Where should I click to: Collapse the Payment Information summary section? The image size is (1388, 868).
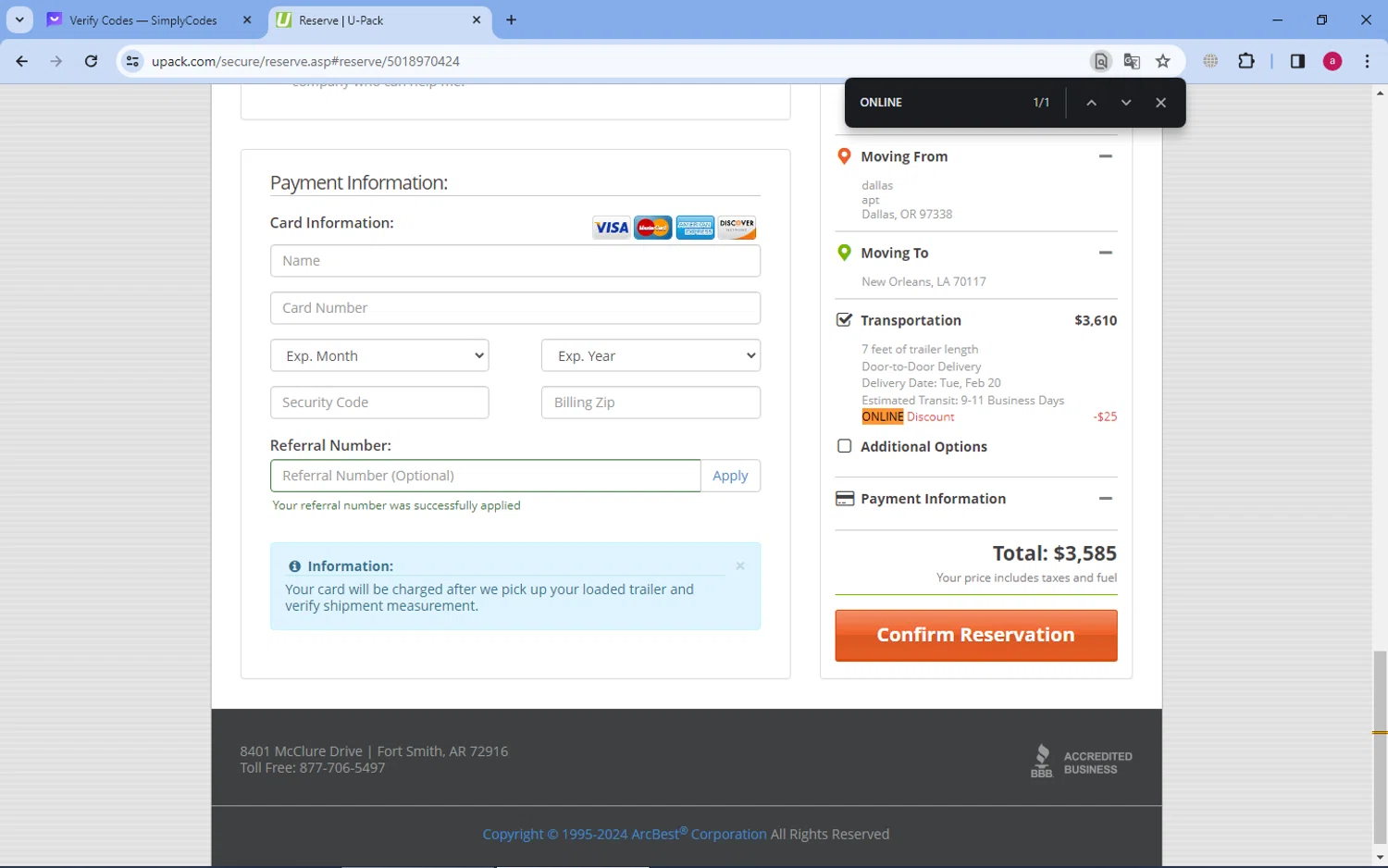click(1105, 498)
